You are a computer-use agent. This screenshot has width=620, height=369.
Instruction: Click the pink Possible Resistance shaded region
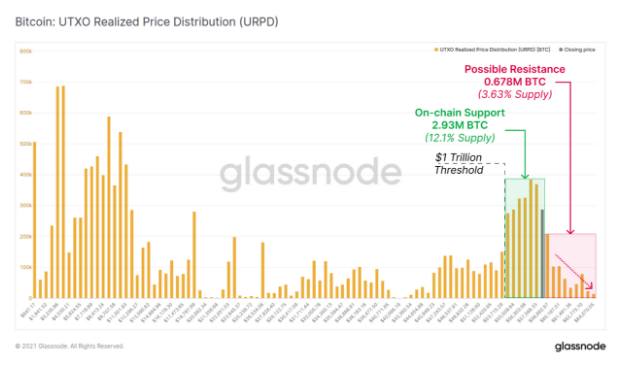(x=571, y=266)
